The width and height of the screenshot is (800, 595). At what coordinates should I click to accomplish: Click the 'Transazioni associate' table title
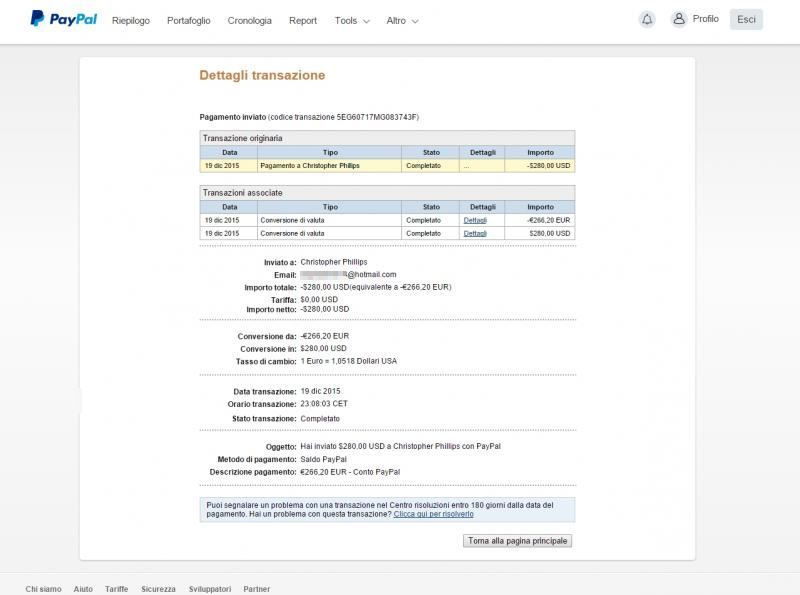pos(242,193)
